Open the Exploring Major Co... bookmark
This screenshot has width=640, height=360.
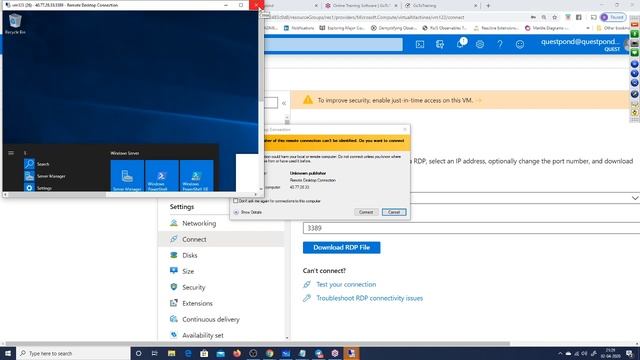(x=342, y=28)
